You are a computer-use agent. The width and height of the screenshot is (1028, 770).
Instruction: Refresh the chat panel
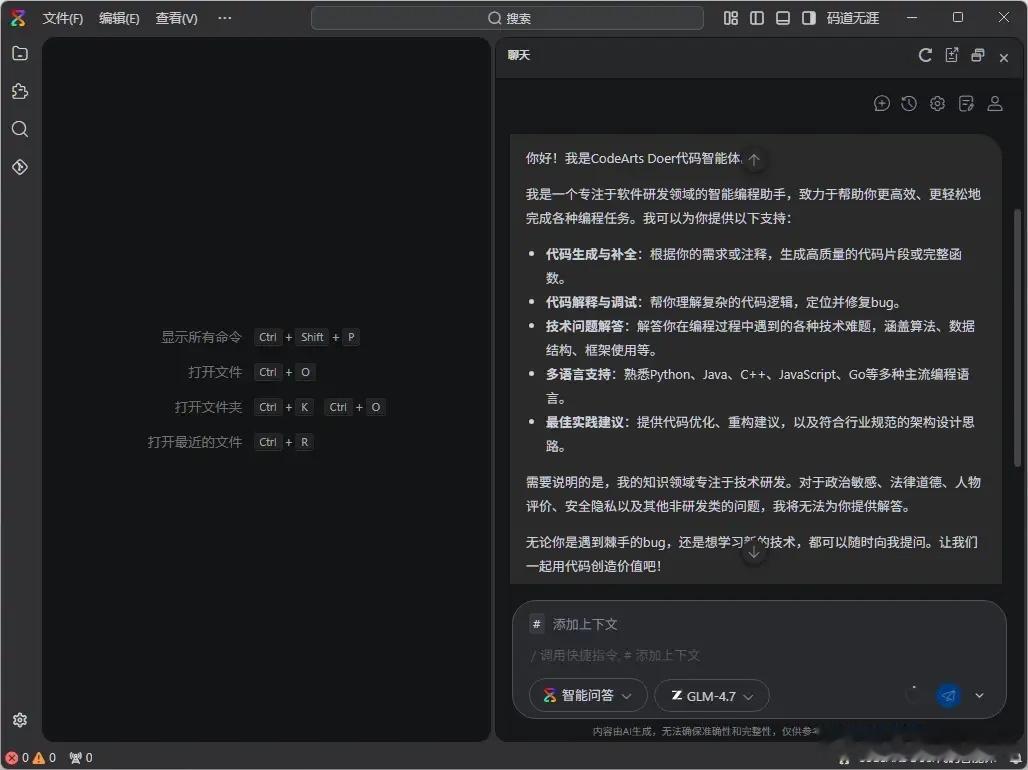(925, 55)
